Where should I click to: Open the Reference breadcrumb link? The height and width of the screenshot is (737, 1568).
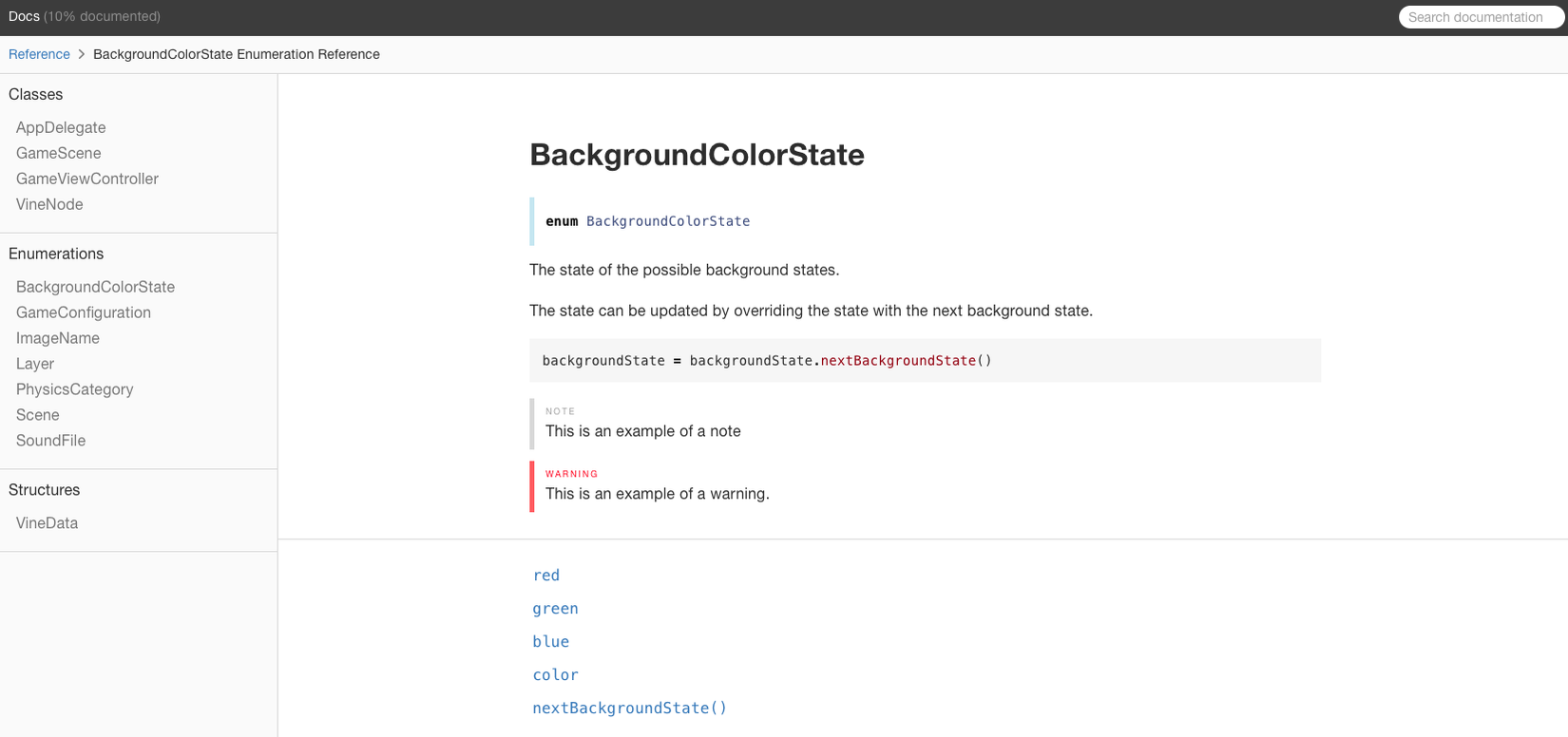[x=39, y=54]
